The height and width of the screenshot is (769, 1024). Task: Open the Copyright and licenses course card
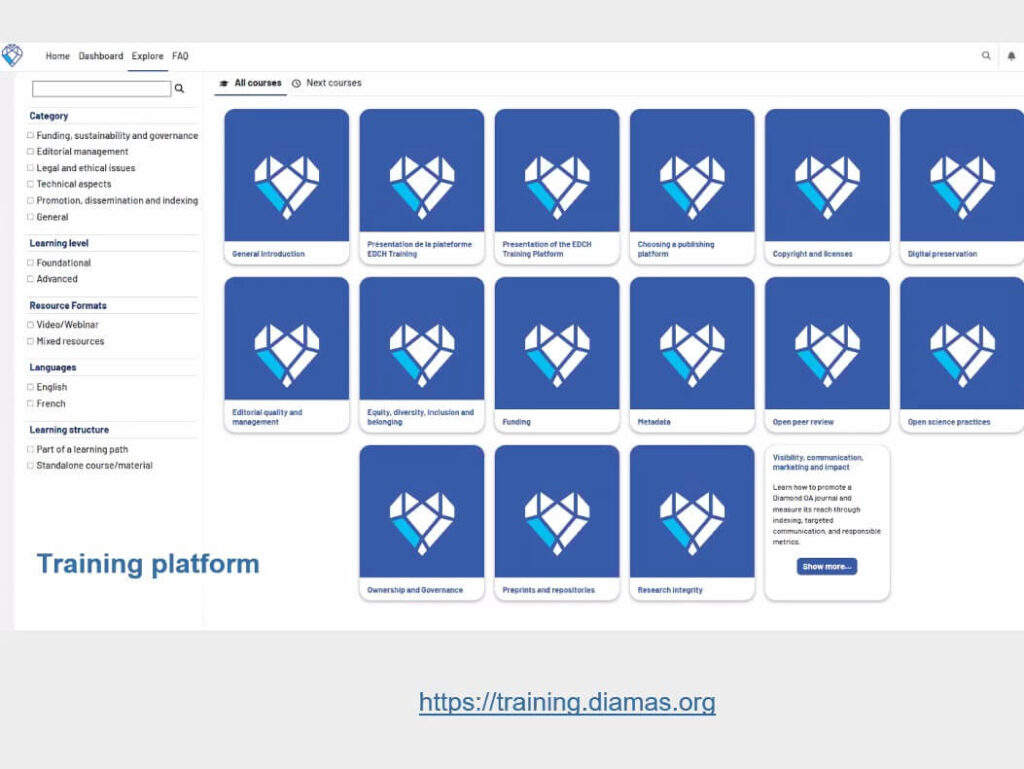click(827, 186)
